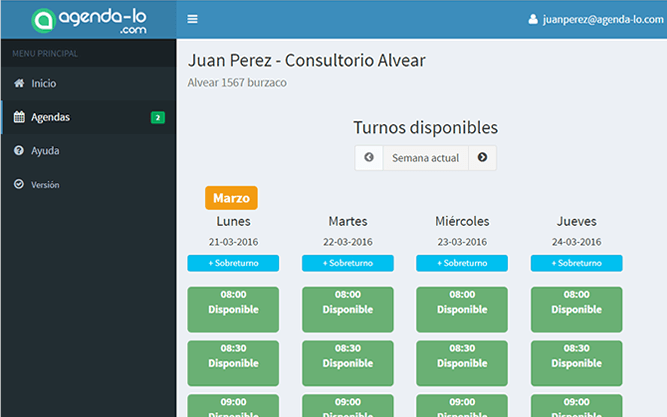
Task: Click the user profile icon in header
Action: coord(533,19)
